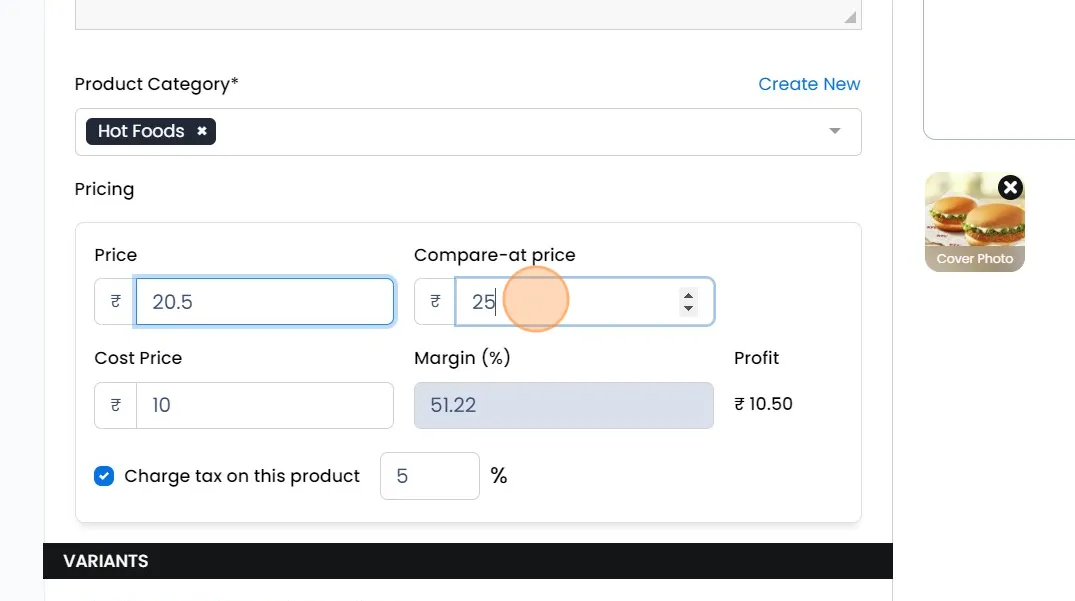This screenshot has width=1075, height=601.
Task: Select the Cost Price input field
Action: point(264,405)
